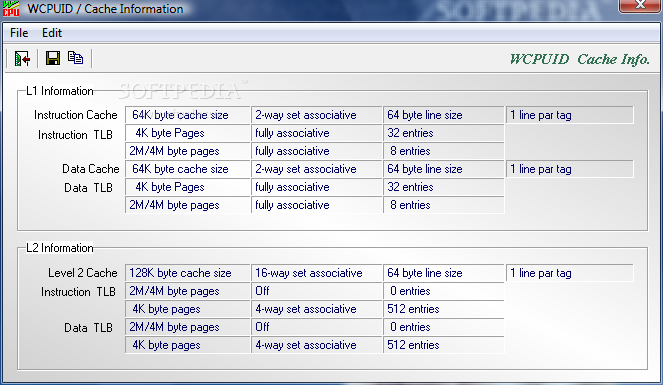Close the Cache Information window
Screen dimensions: 663x385
coord(640,5)
